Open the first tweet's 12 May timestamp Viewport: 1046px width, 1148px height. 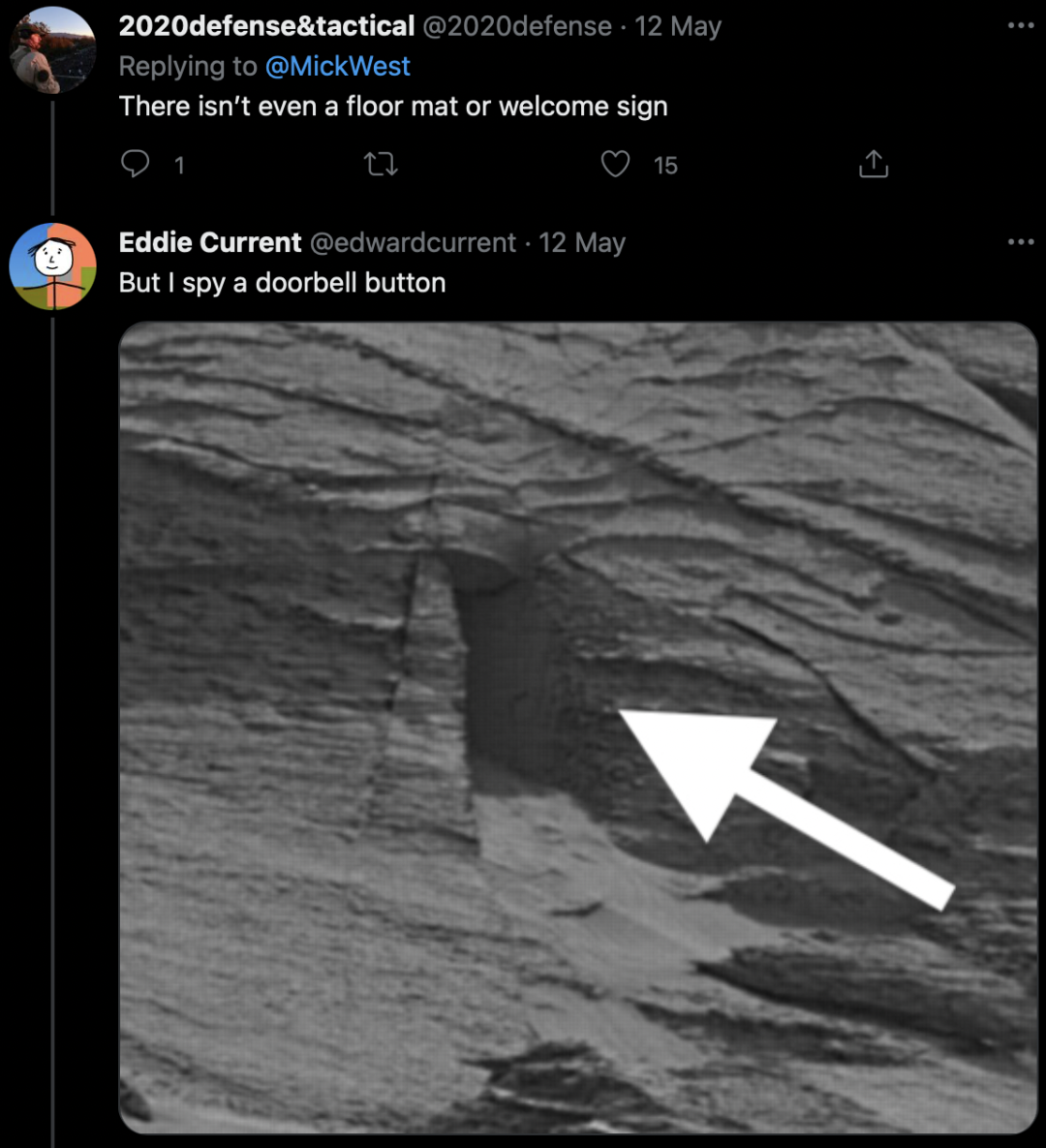point(678,26)
